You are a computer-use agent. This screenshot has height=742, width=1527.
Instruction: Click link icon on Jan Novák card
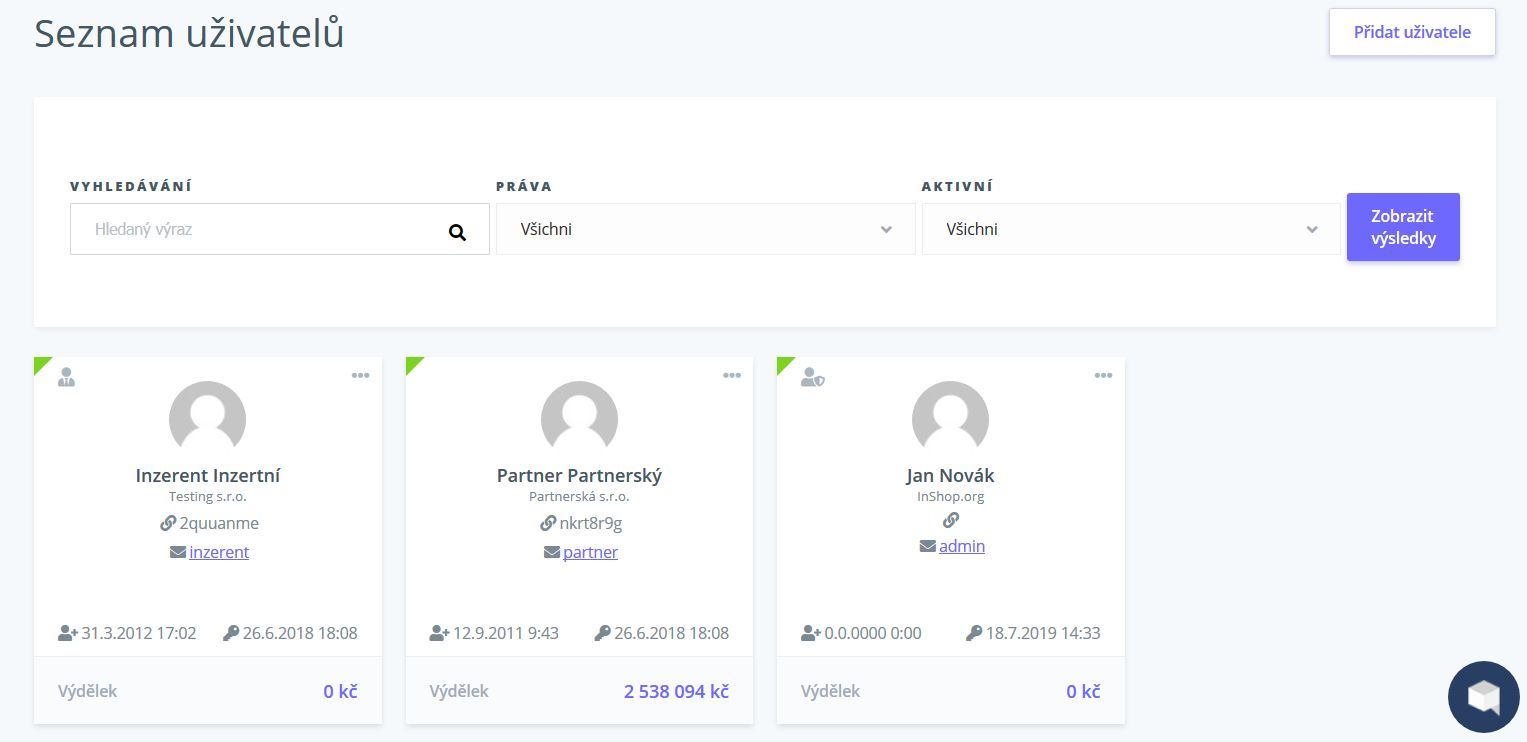[951, 520]
